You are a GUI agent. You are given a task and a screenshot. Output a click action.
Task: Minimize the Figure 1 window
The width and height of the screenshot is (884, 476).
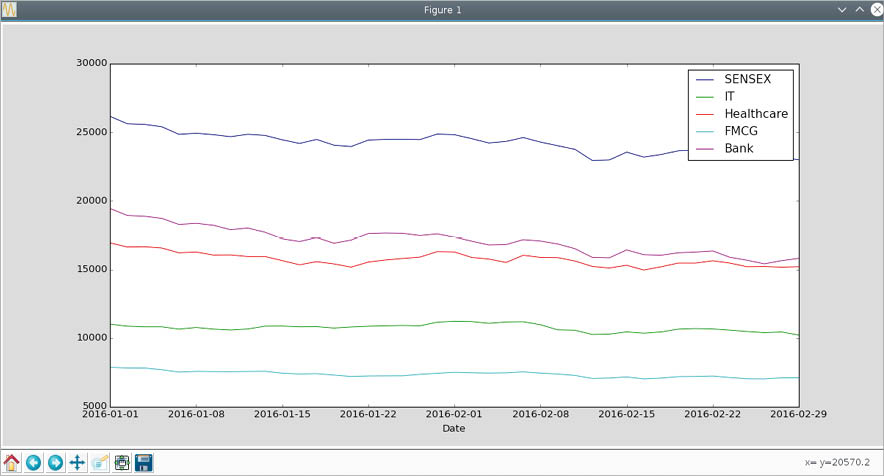click(843, 9)
